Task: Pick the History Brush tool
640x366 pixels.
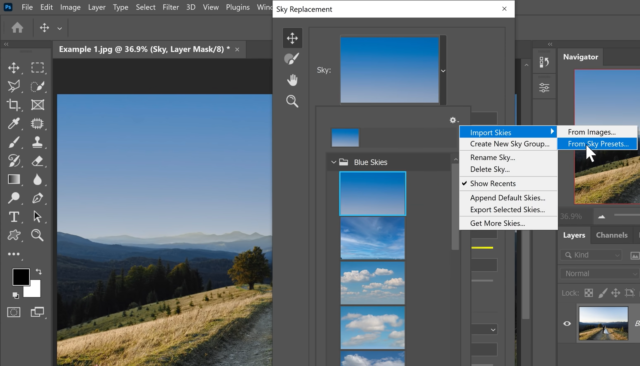Action: (x=13, y=161)
